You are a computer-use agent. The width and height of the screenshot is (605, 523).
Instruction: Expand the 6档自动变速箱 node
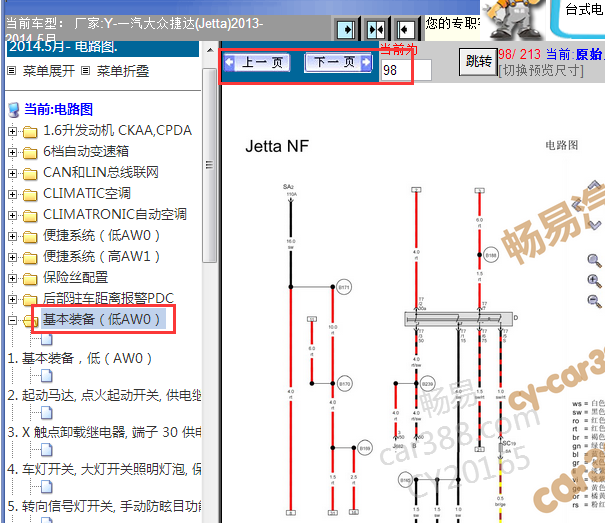(12, 152)
